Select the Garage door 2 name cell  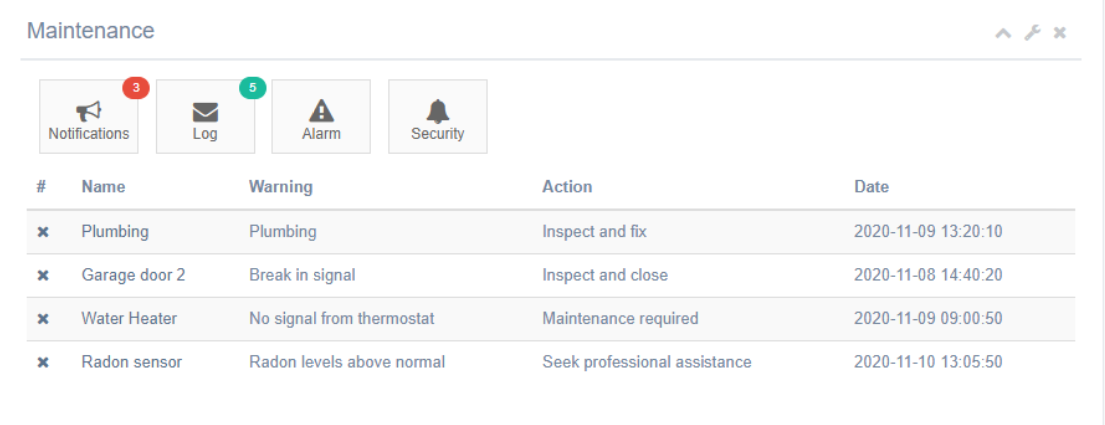[x=133, y=275]
